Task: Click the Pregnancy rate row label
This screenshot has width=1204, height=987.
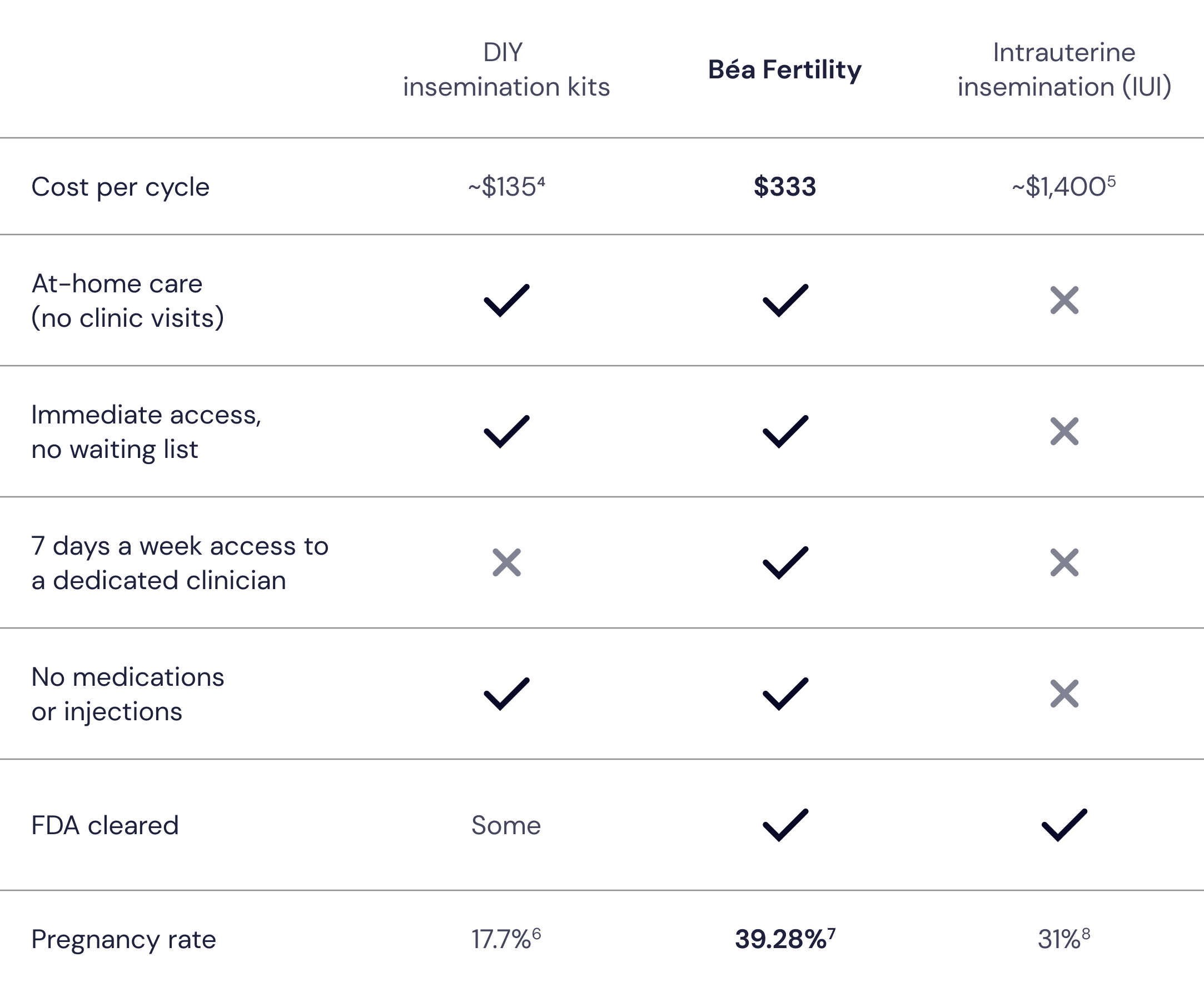Action: click(123, 939)
